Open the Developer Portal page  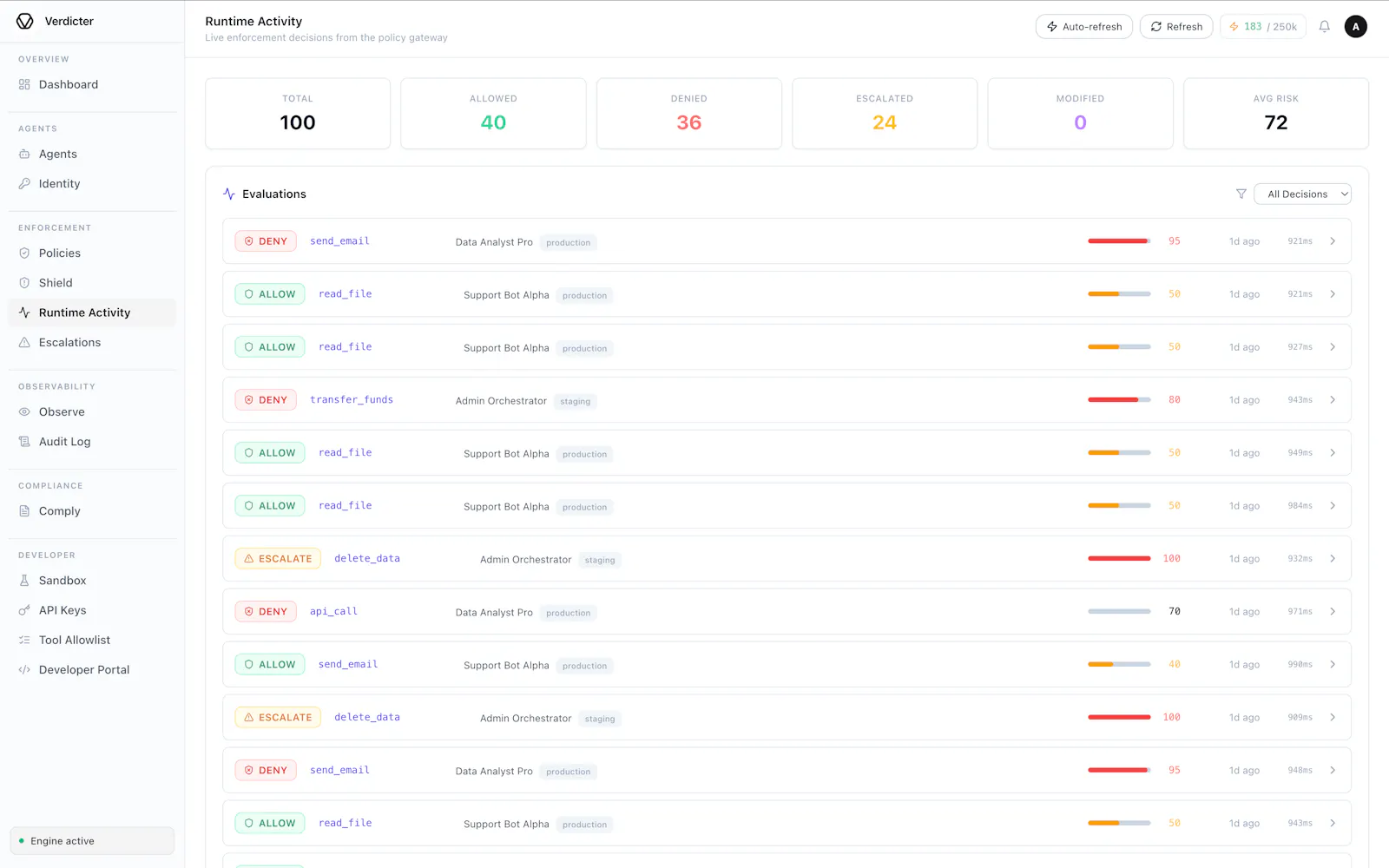(92, 670)
